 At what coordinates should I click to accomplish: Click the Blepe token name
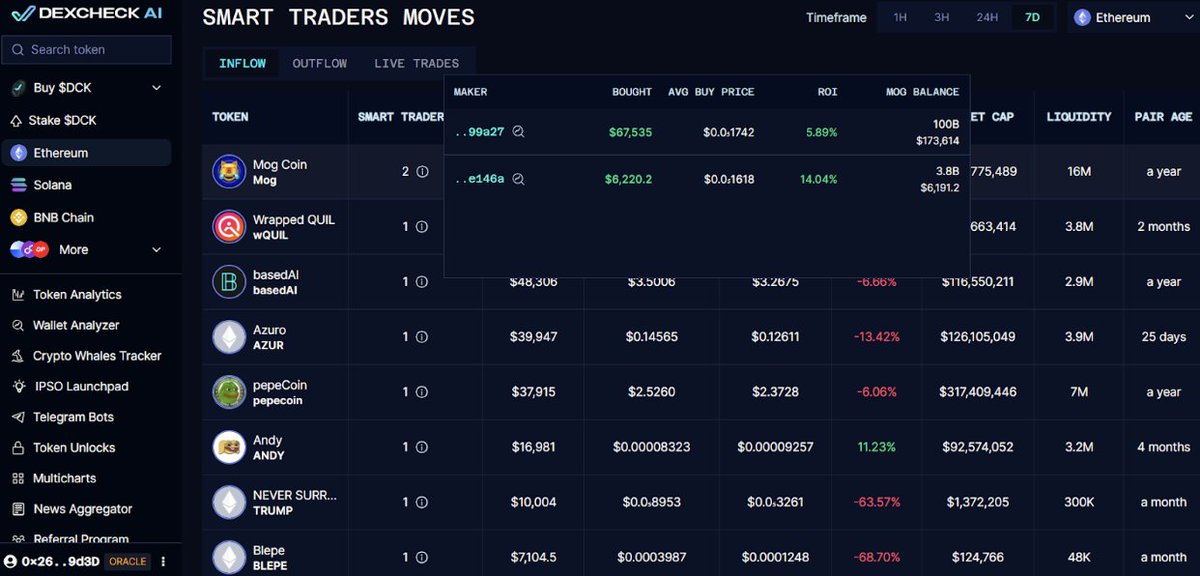[269, 550]
